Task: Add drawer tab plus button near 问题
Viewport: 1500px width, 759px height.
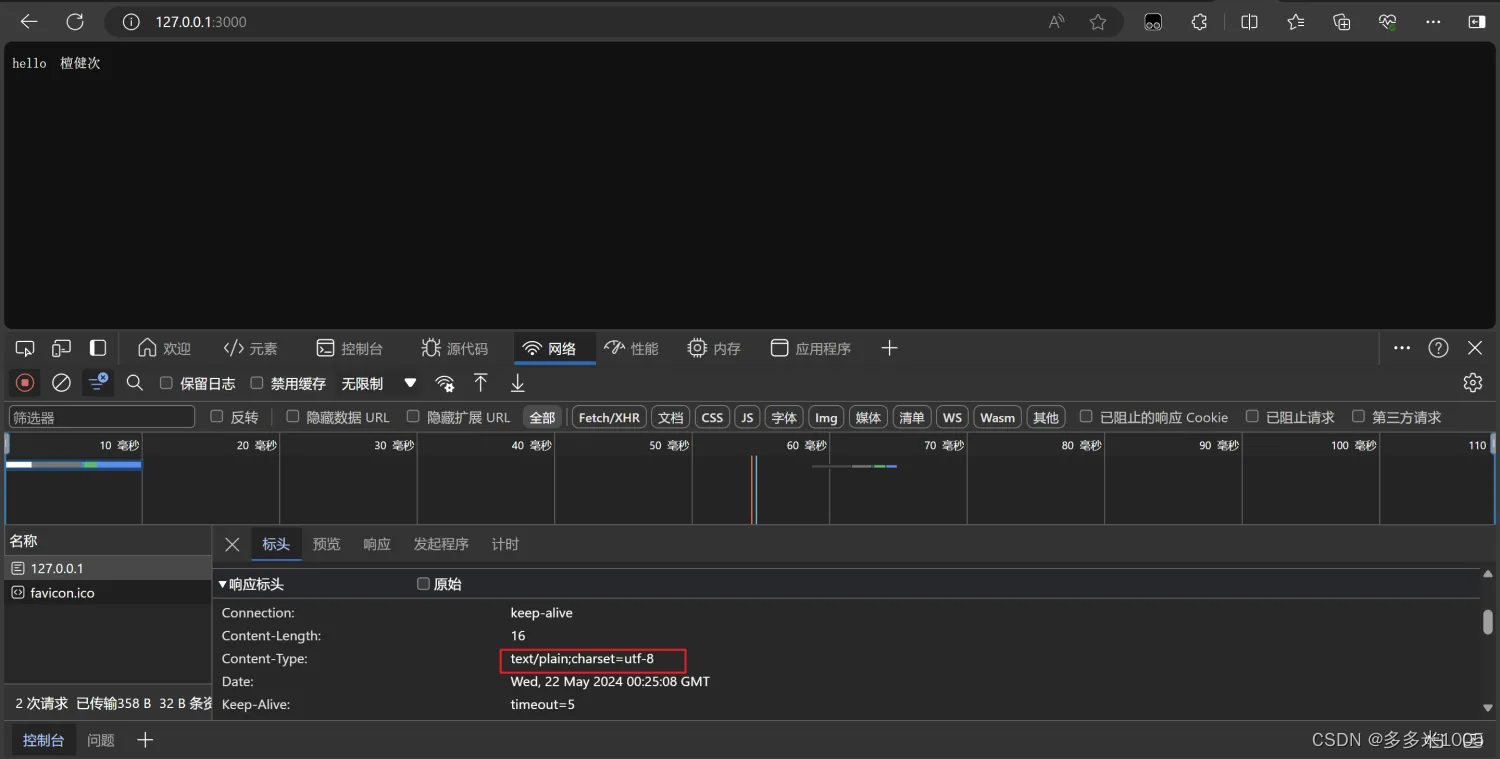Action: [145, 740]
